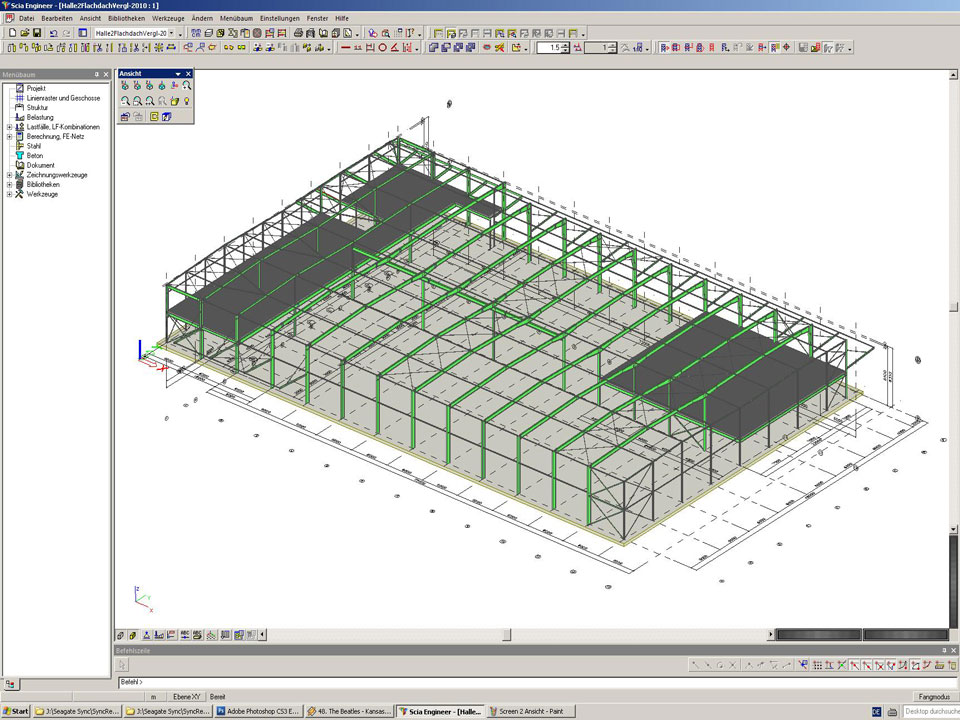Image resolution: width=960 pixels, height=720 pixels.
Task: Click the Windows Start button
Action: click(16, 711)
